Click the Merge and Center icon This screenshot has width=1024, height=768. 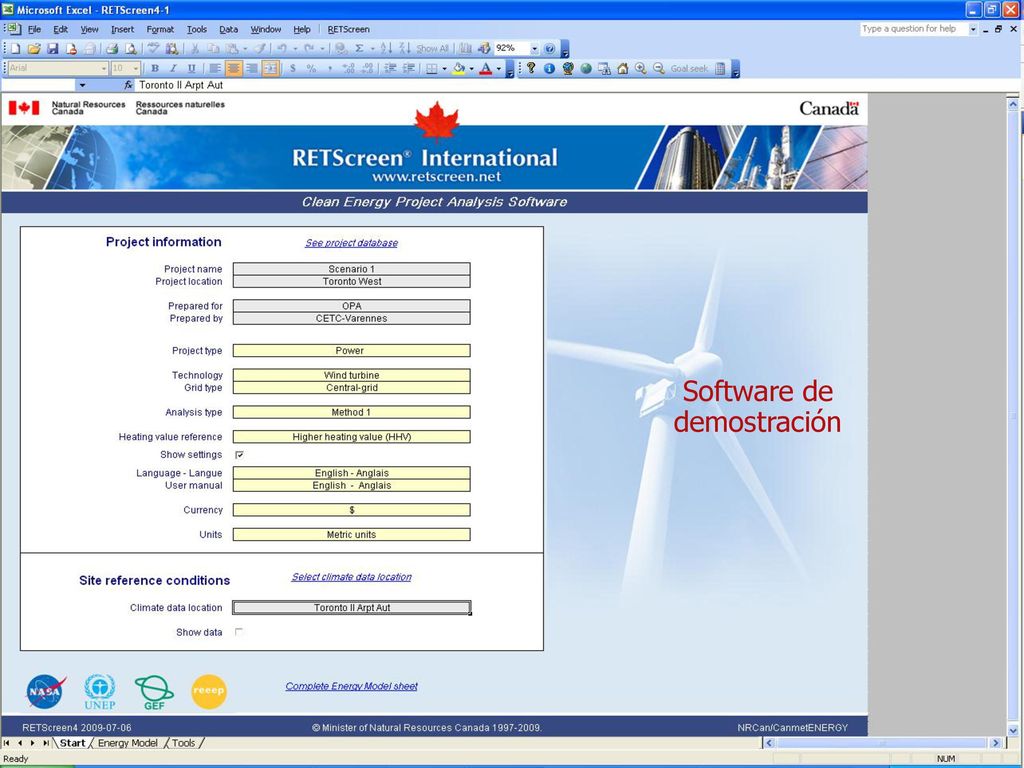click(x=270, y=68)
